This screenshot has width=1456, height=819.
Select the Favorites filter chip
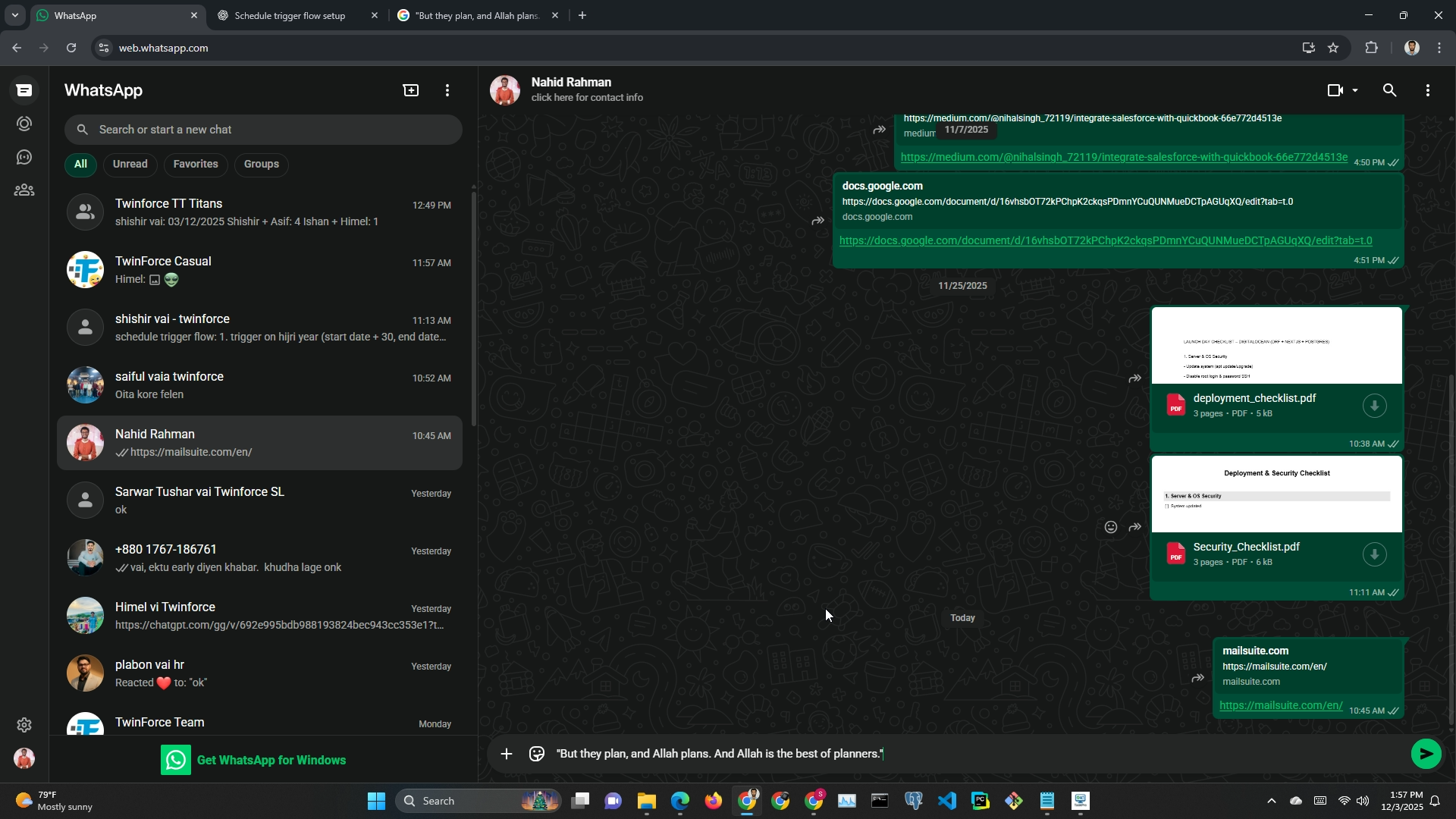pos(195,165)
